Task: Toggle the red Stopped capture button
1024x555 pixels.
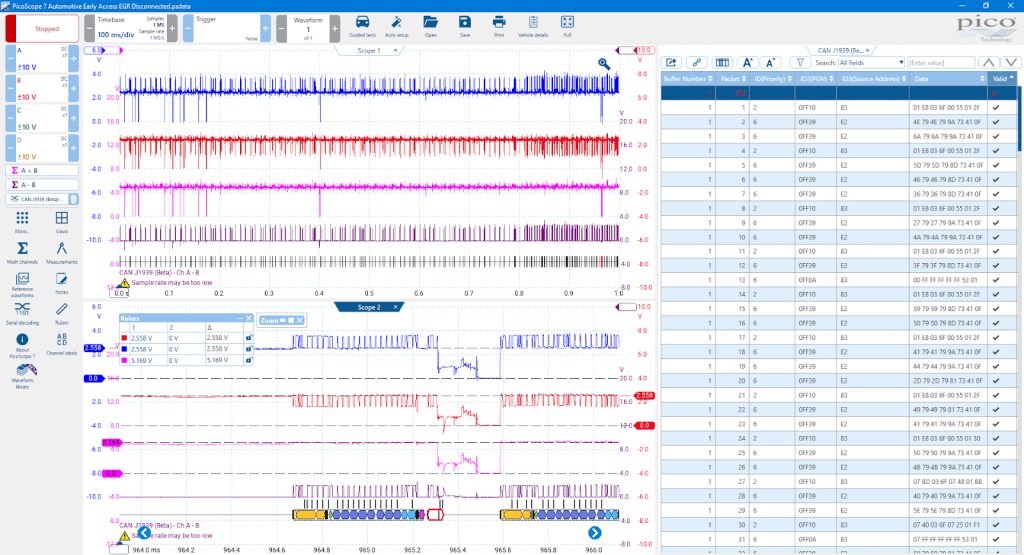Action: (x=43, y=29)
